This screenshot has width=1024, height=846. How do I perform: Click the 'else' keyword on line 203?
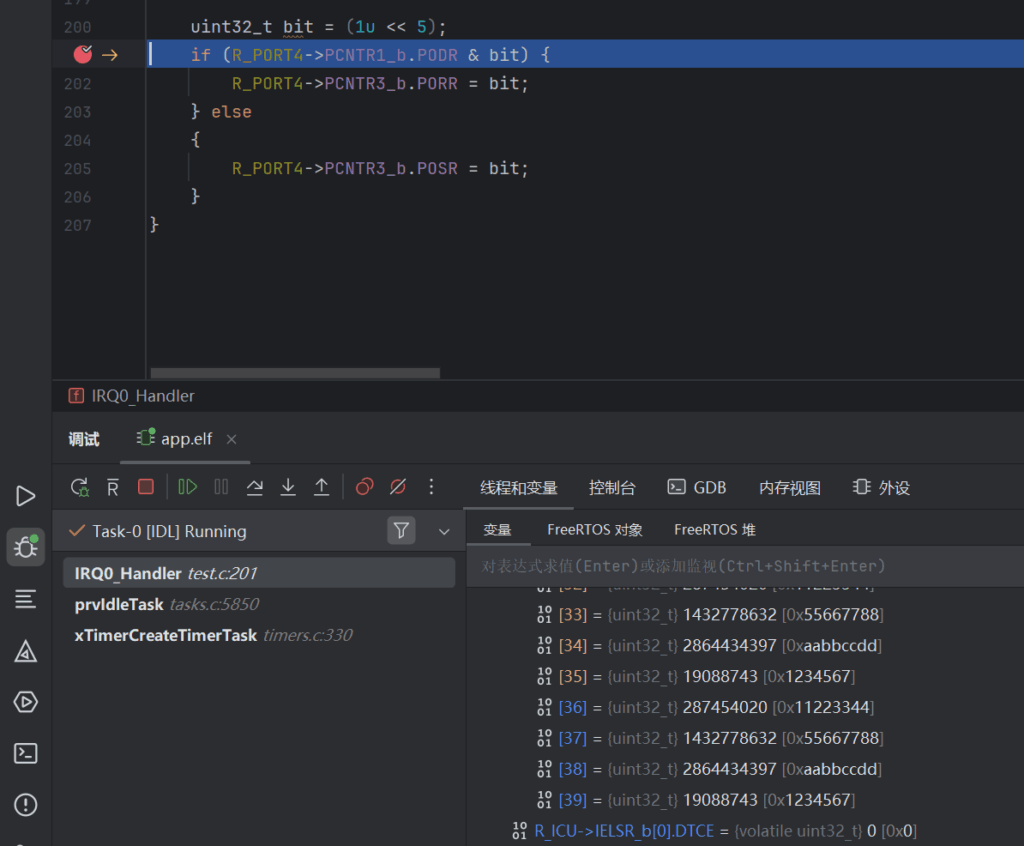(x=231, y=112)
